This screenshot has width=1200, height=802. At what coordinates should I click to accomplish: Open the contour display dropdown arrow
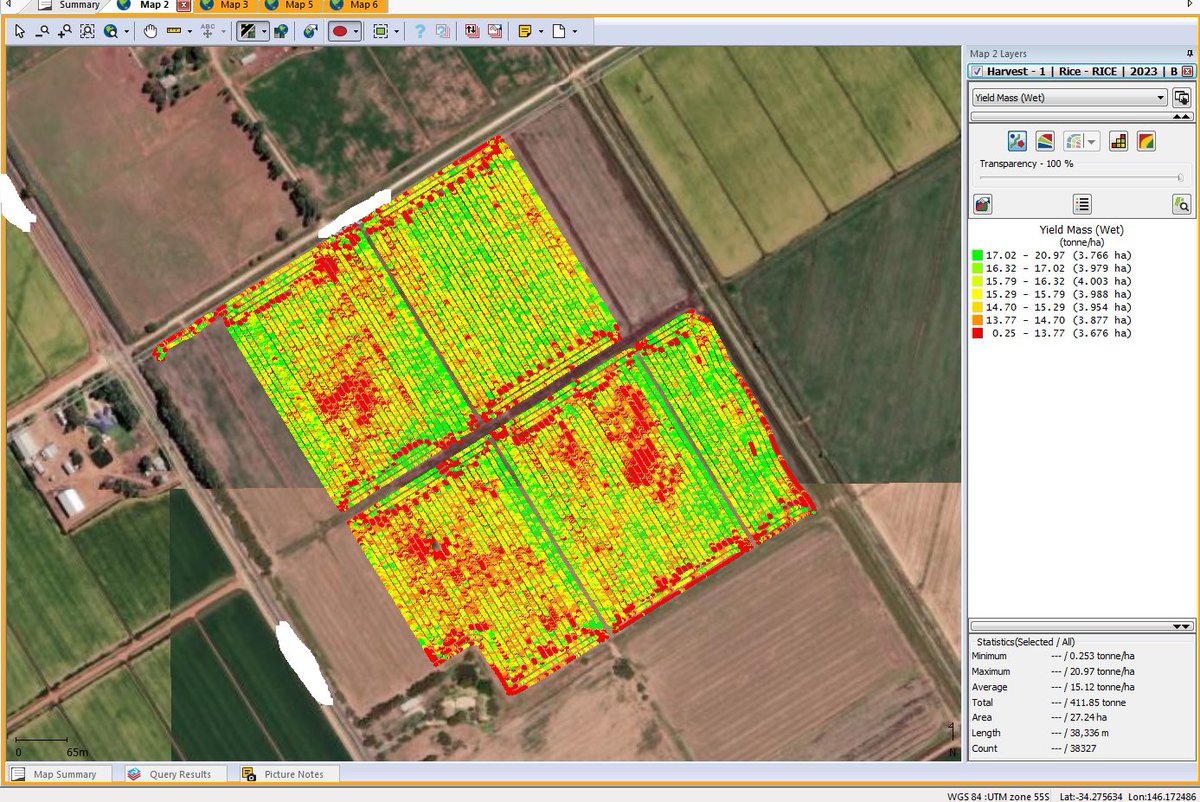tap(1092, 142)
